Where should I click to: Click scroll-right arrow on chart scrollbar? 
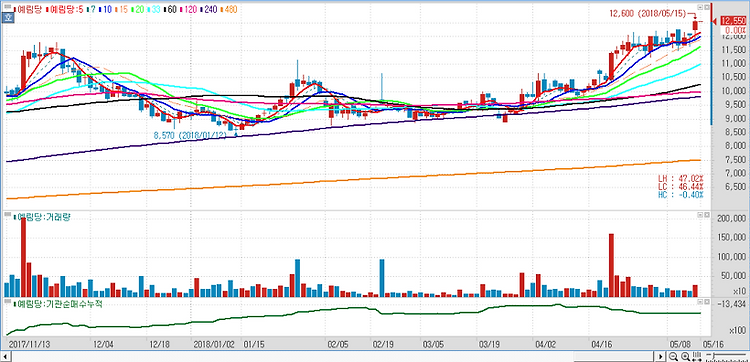(661, 357)
